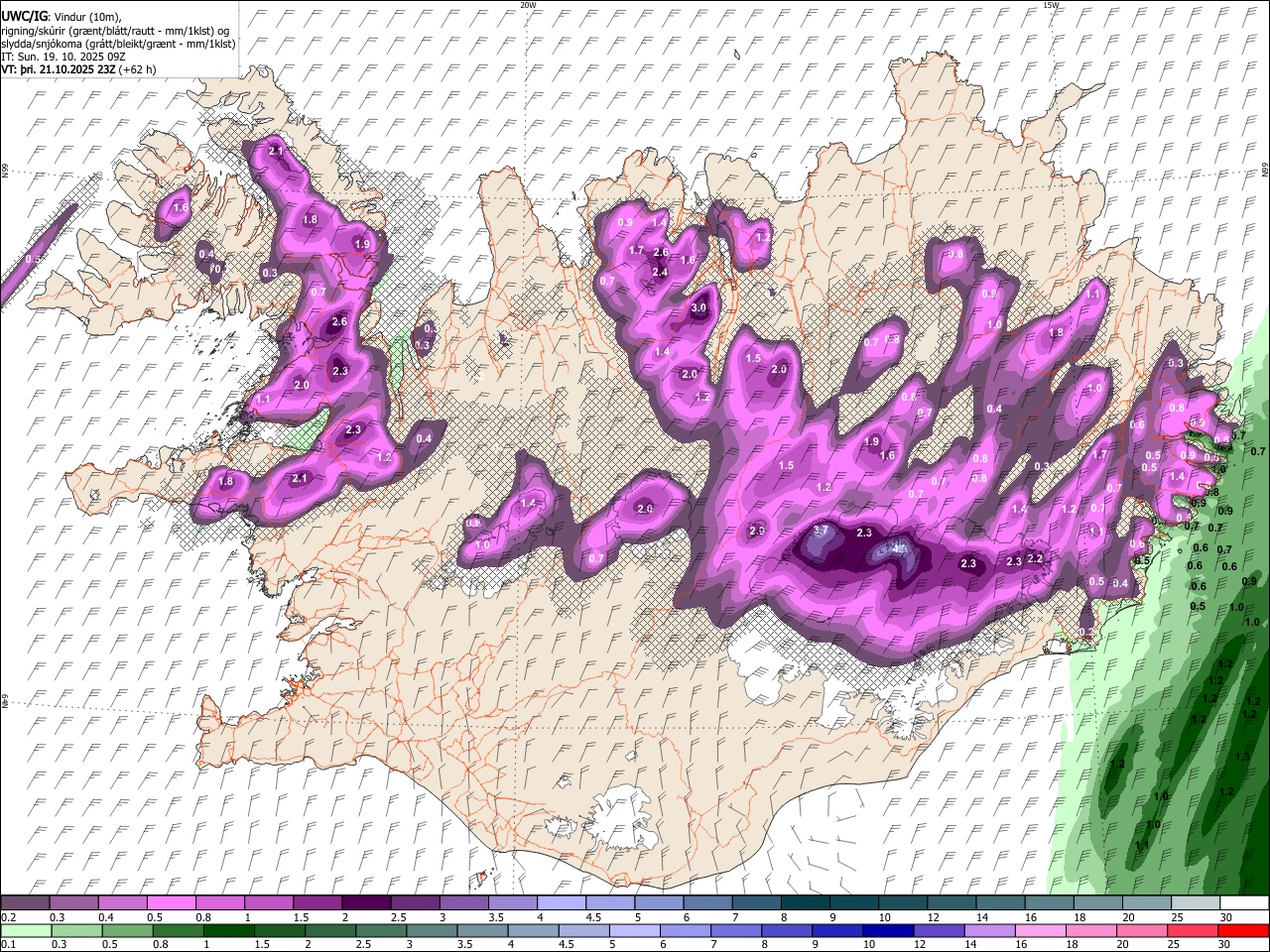Click the '3.0' snowfall value on the map

click(698, 308)
